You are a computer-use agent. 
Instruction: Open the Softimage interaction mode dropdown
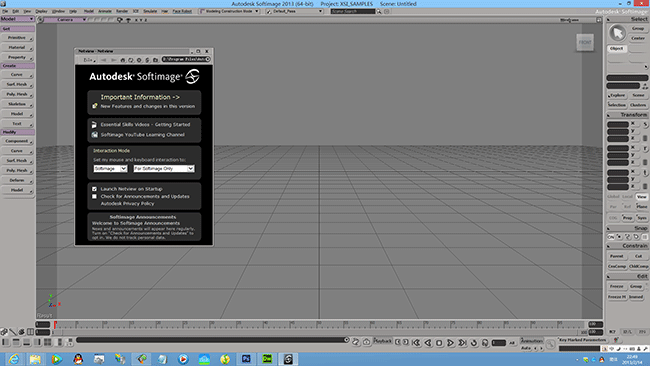(110, 169)
